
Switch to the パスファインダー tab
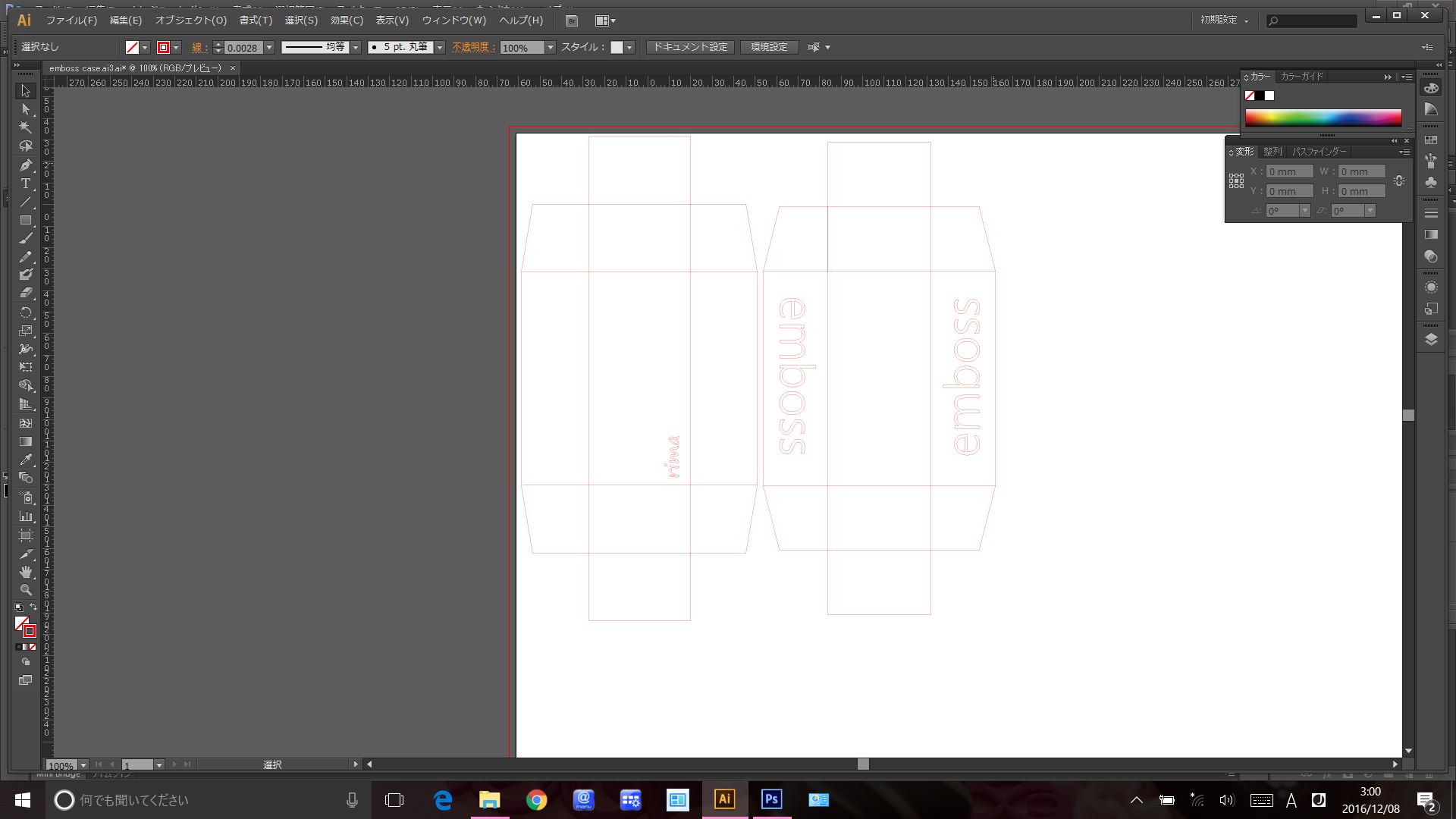(x=1319, y=152)
